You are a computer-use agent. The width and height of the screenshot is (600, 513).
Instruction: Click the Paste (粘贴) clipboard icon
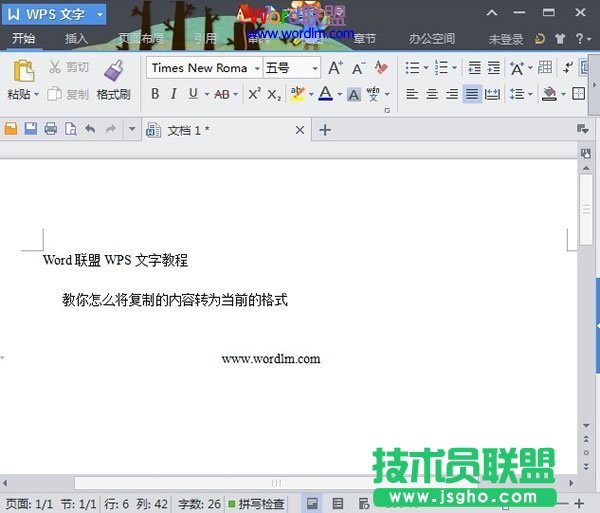[21, 71]
